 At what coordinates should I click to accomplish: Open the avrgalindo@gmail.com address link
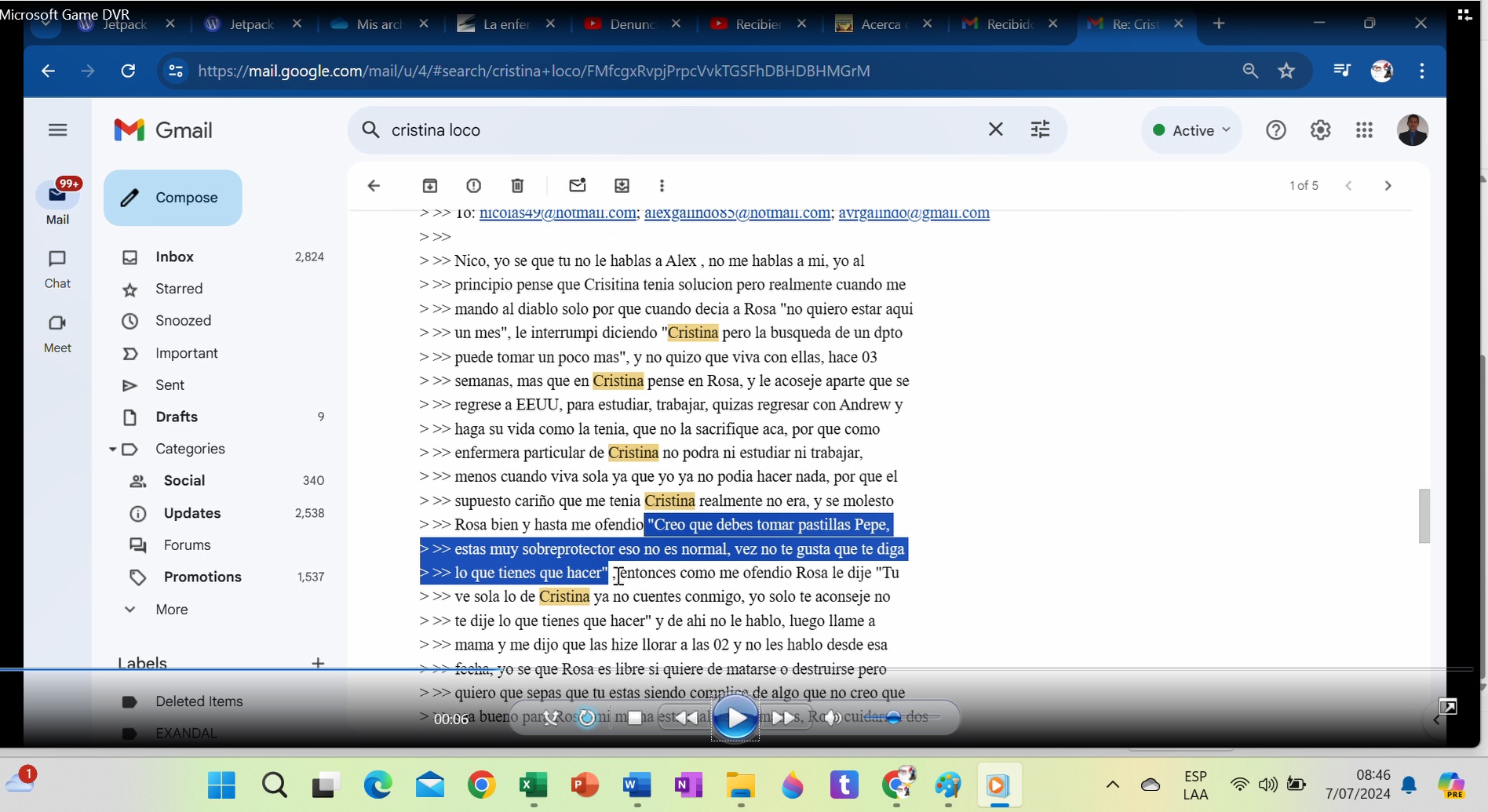point(914,213)
